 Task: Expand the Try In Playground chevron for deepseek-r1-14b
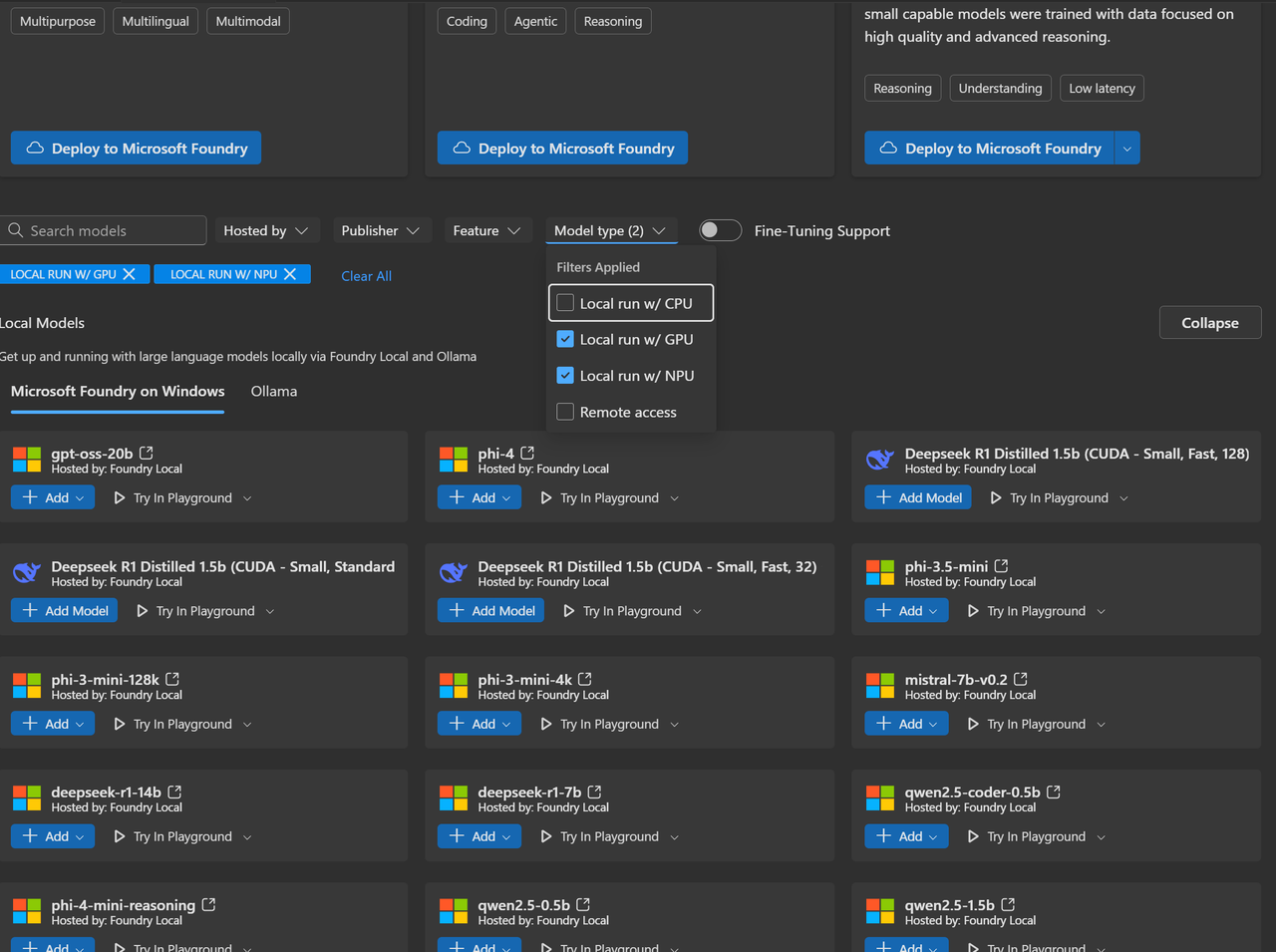tap(248, 836)
